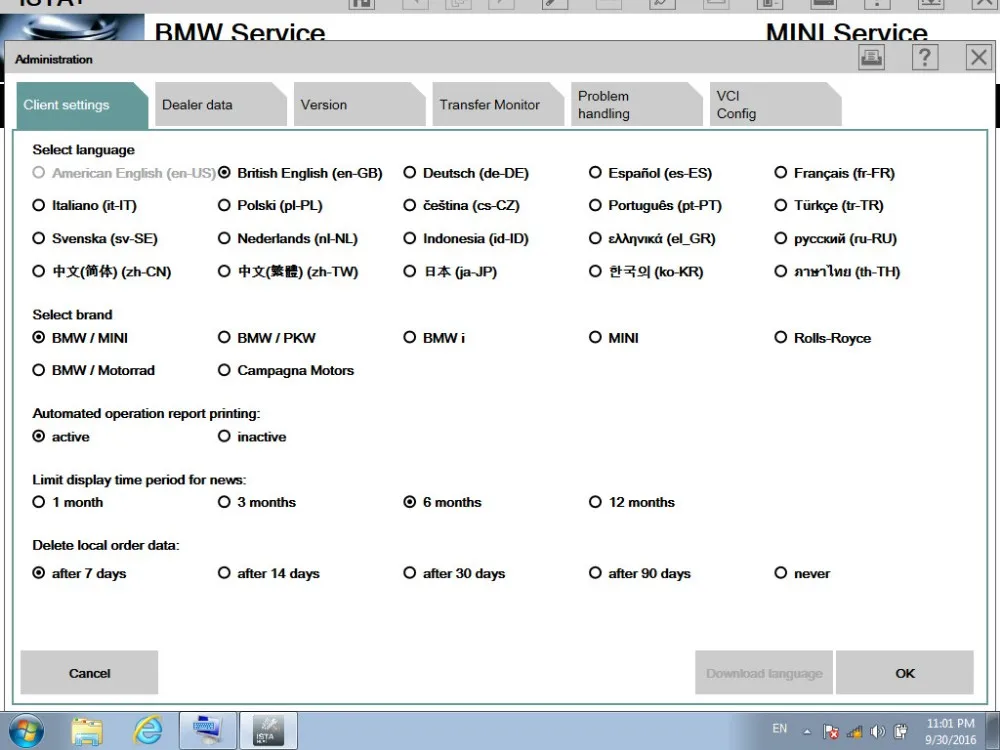Select Traditional Chinese (zh-TW) language
The image size is (1000, 750).
(288, 272)
